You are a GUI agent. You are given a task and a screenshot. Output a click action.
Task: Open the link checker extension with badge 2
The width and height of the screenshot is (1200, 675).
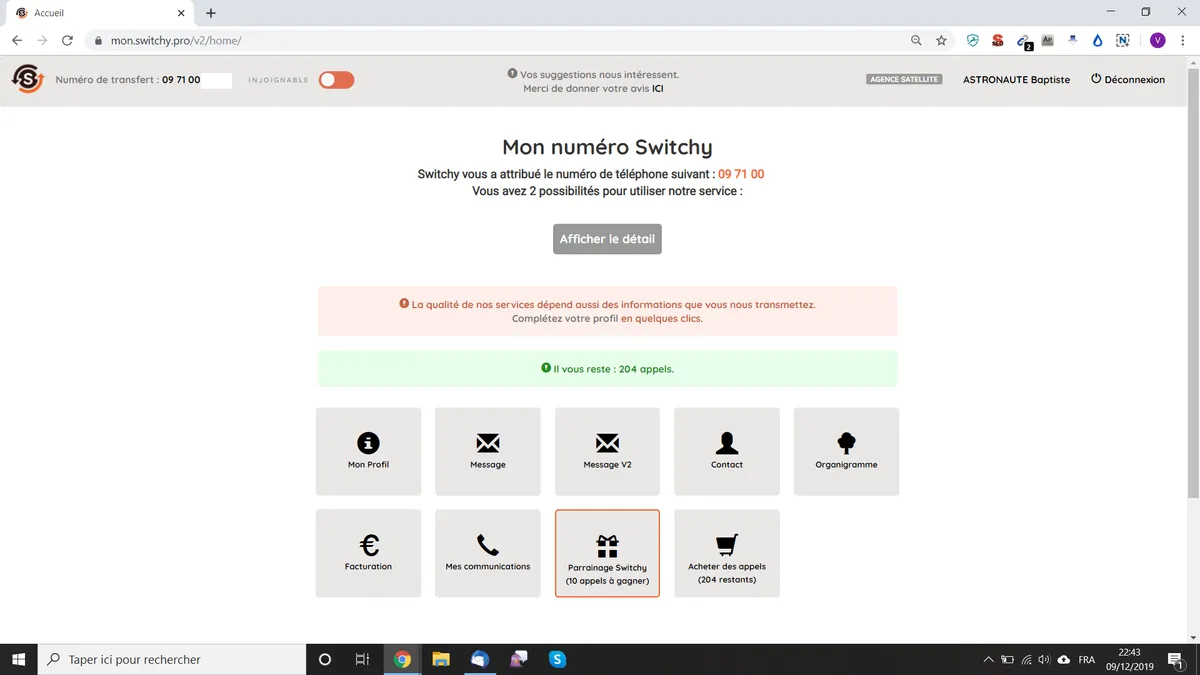pos(1023,42)
